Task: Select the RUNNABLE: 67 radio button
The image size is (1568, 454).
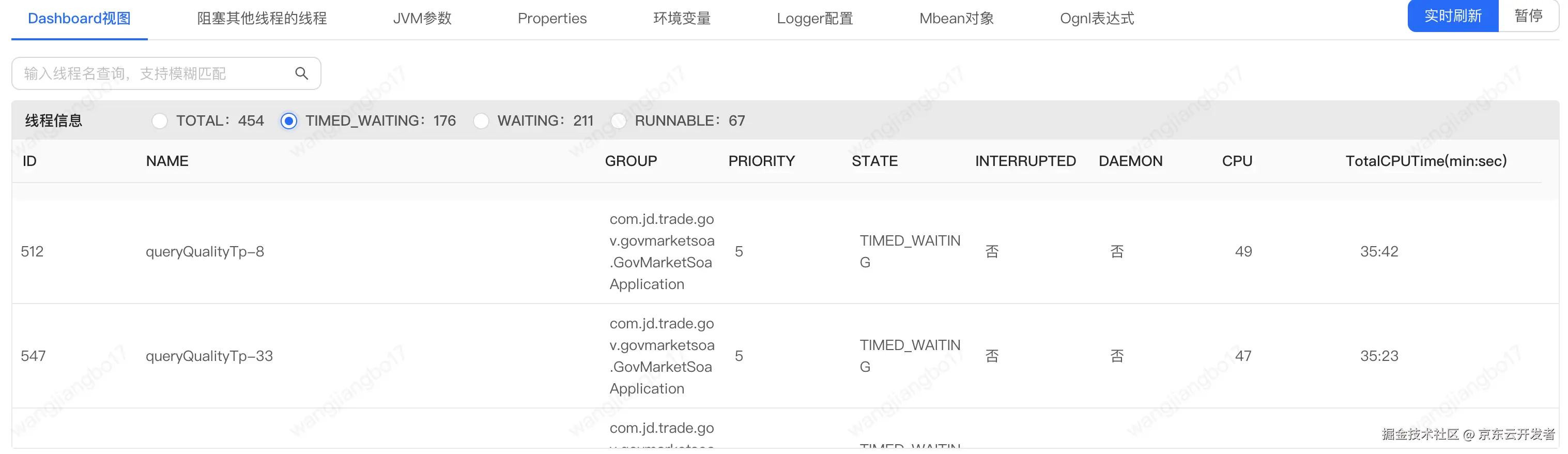Action: pyautogui.click(x=619, y=122)
